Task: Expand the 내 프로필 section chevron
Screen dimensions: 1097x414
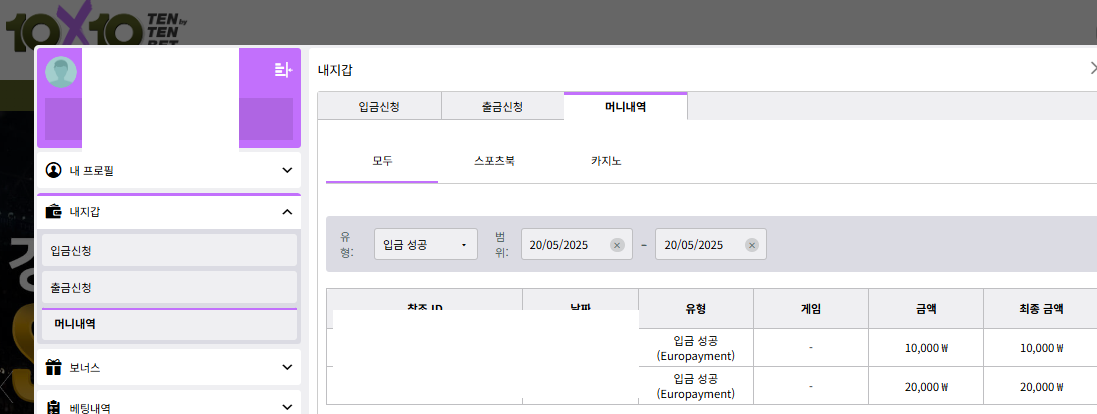Action: coord(287,171)
